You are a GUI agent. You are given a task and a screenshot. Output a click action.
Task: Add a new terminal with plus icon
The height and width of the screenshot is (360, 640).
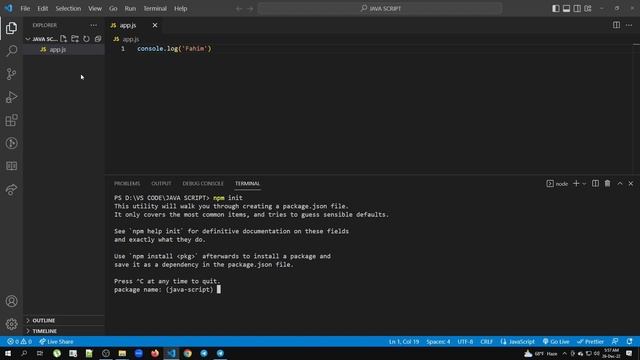[576, 184]
